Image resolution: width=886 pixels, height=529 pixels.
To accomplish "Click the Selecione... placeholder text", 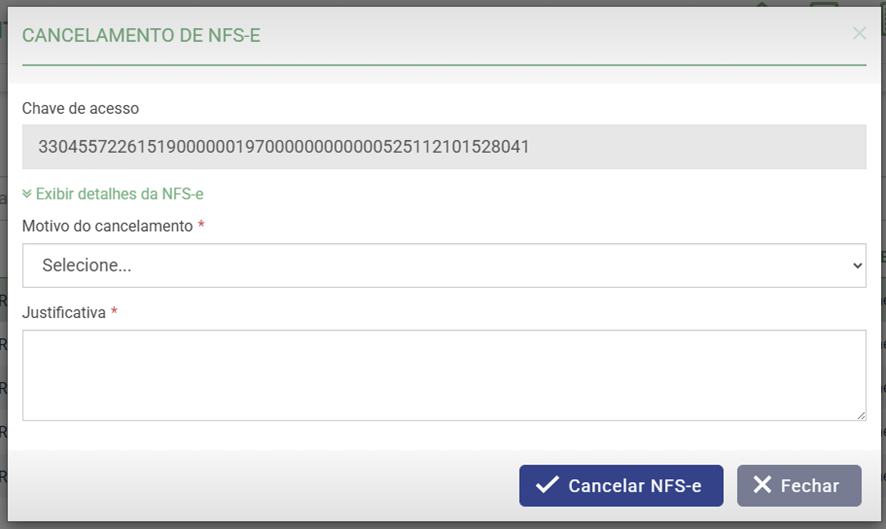I will point(87,266).
